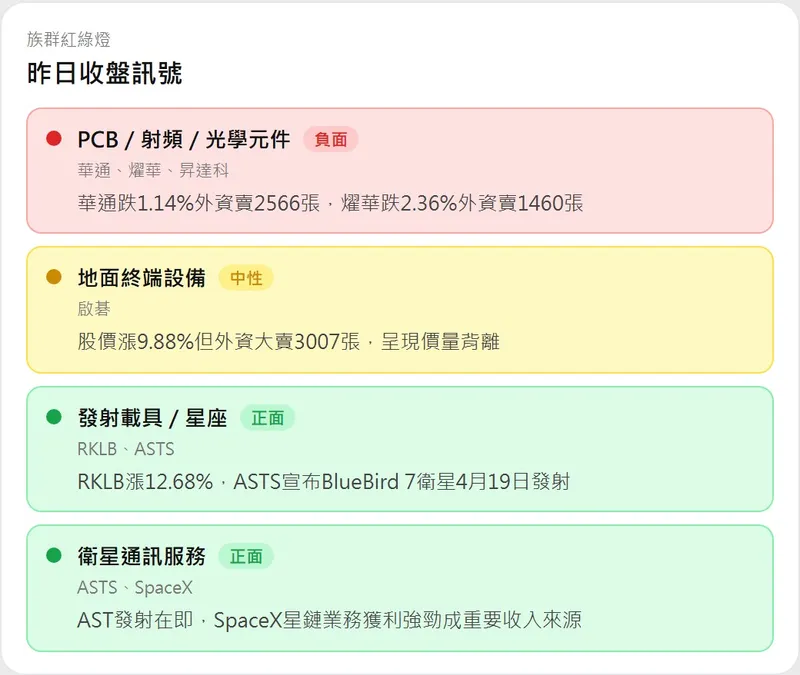Select the RKLB、ASTS ticker line
The image size is (800, 675).
point(125,448)
